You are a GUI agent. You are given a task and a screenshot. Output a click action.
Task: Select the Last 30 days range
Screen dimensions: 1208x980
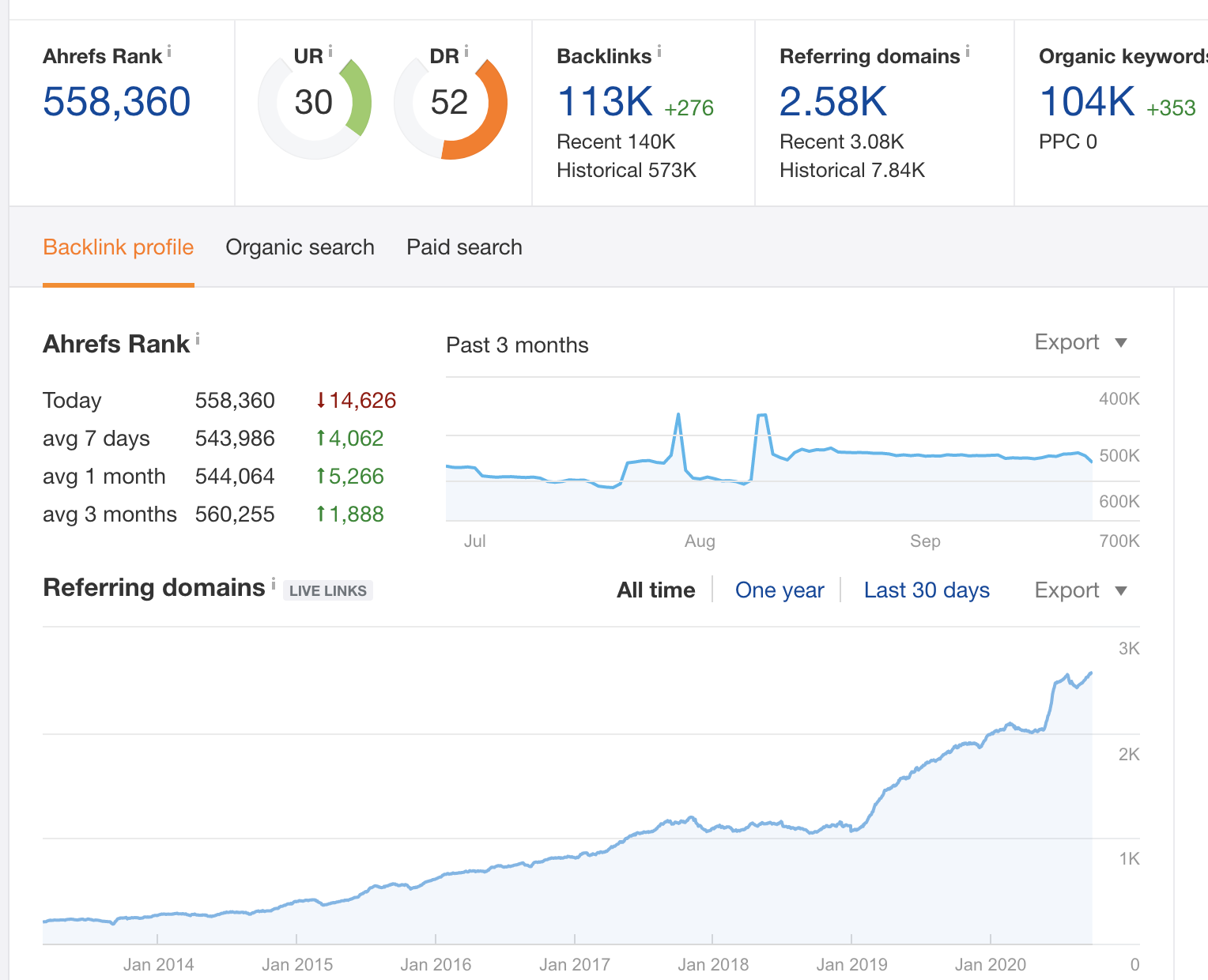(x=927, y=590)
